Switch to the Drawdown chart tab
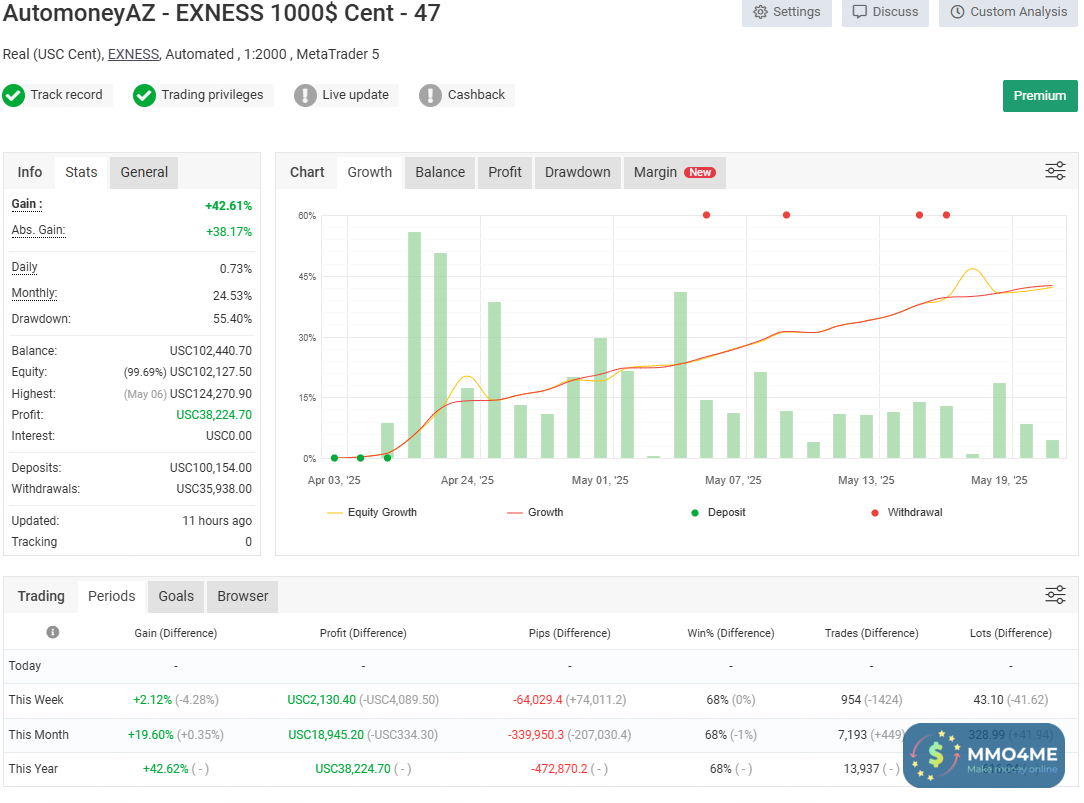1084x803 pixels. (577, 172)
